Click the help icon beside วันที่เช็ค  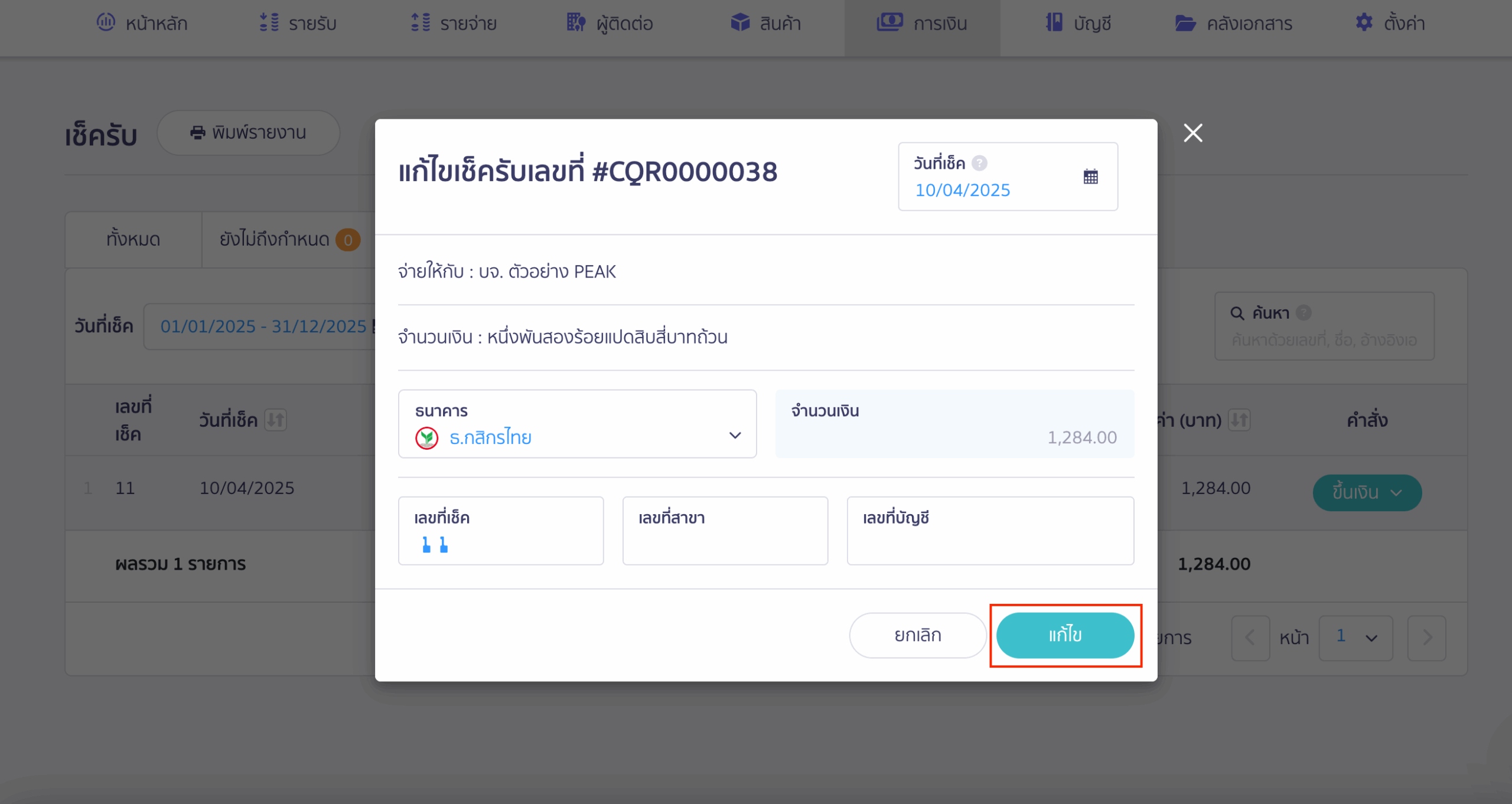click(x=979, y=163)
